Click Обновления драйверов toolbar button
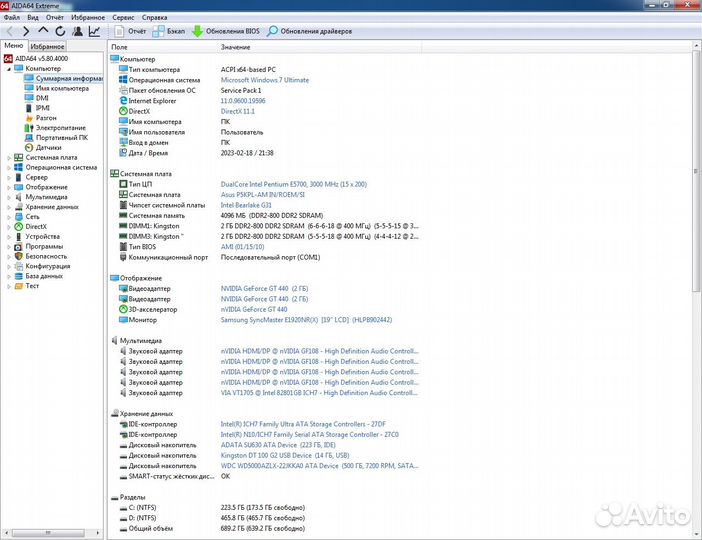The image size is (702, 540). 309,31
